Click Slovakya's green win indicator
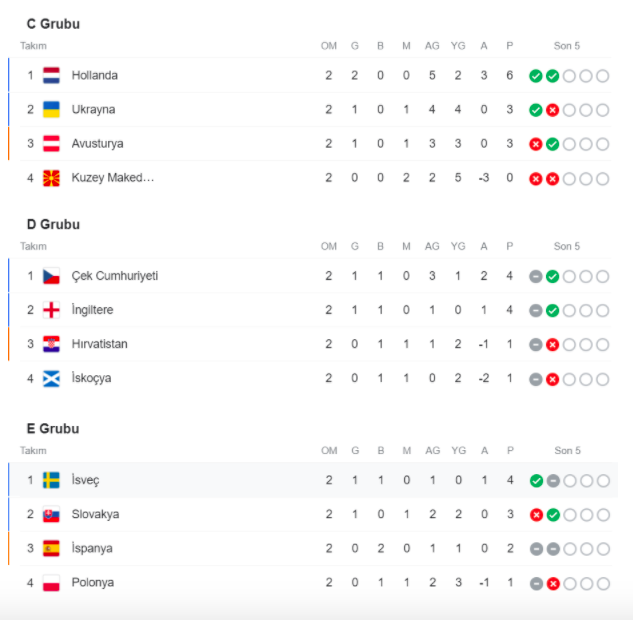 tap(553, 515)
